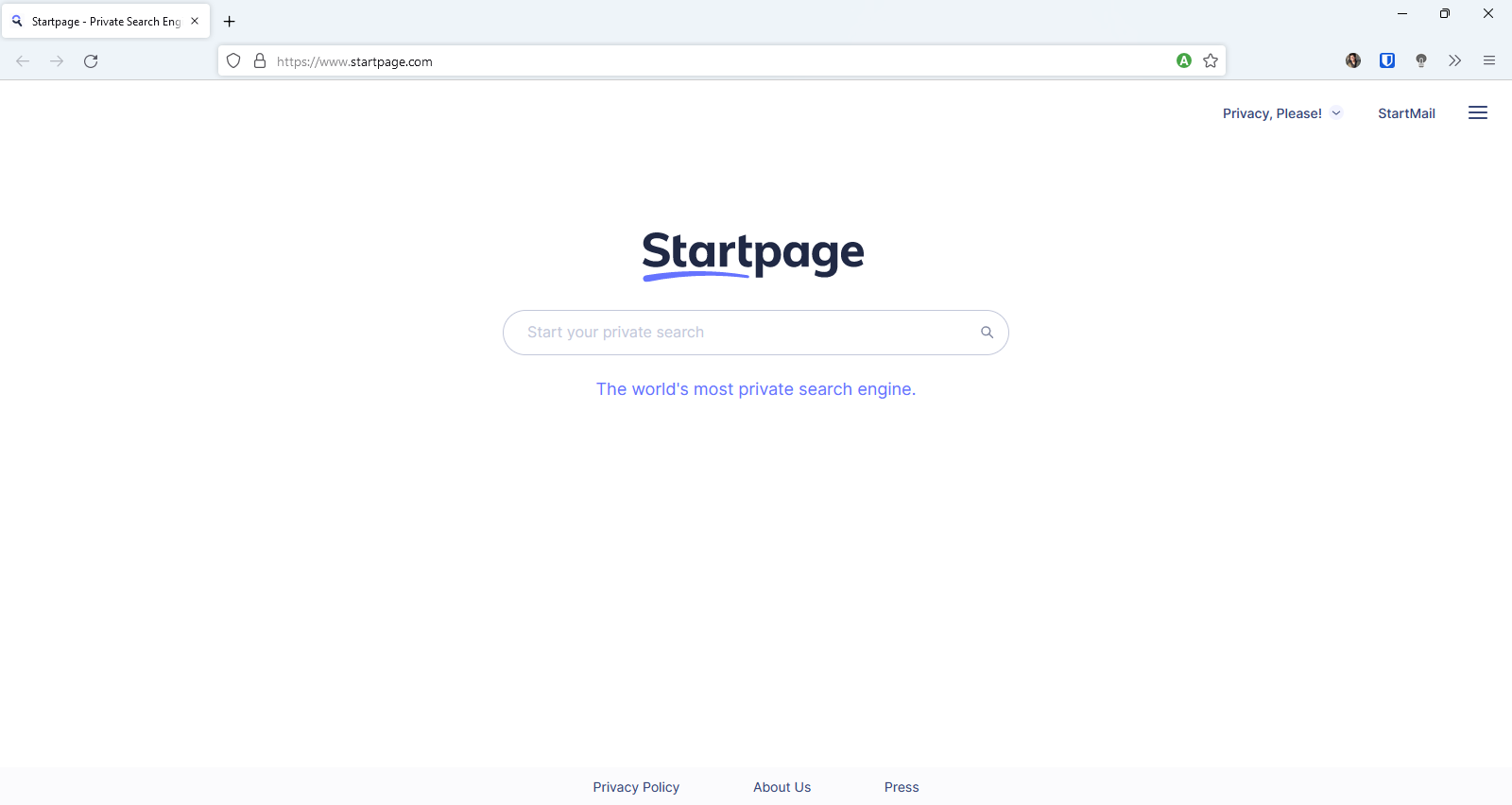Image resolution: width=1512 pixels, height=805 pixels.
Task: Open tracking protection shield icon
Action: pyautogui.click(x=233, y=61)
